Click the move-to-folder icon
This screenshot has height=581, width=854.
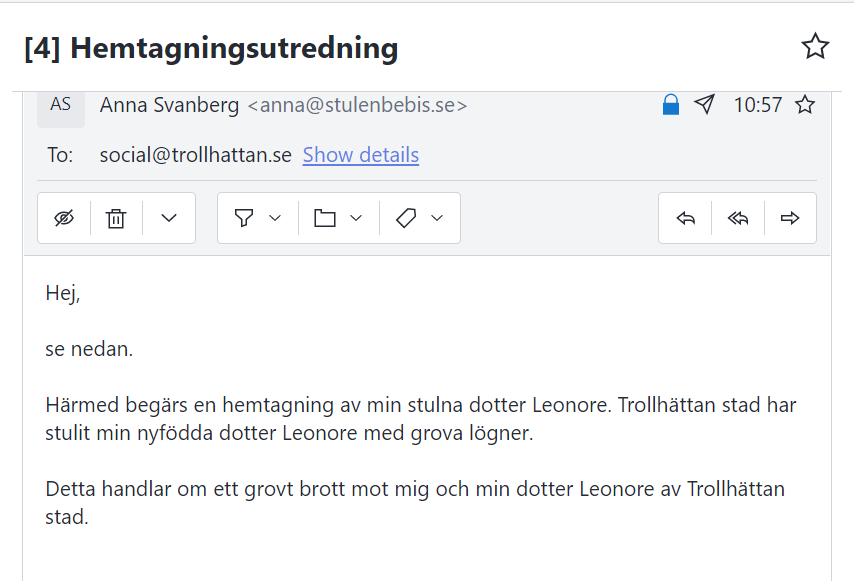pos(325,218)
